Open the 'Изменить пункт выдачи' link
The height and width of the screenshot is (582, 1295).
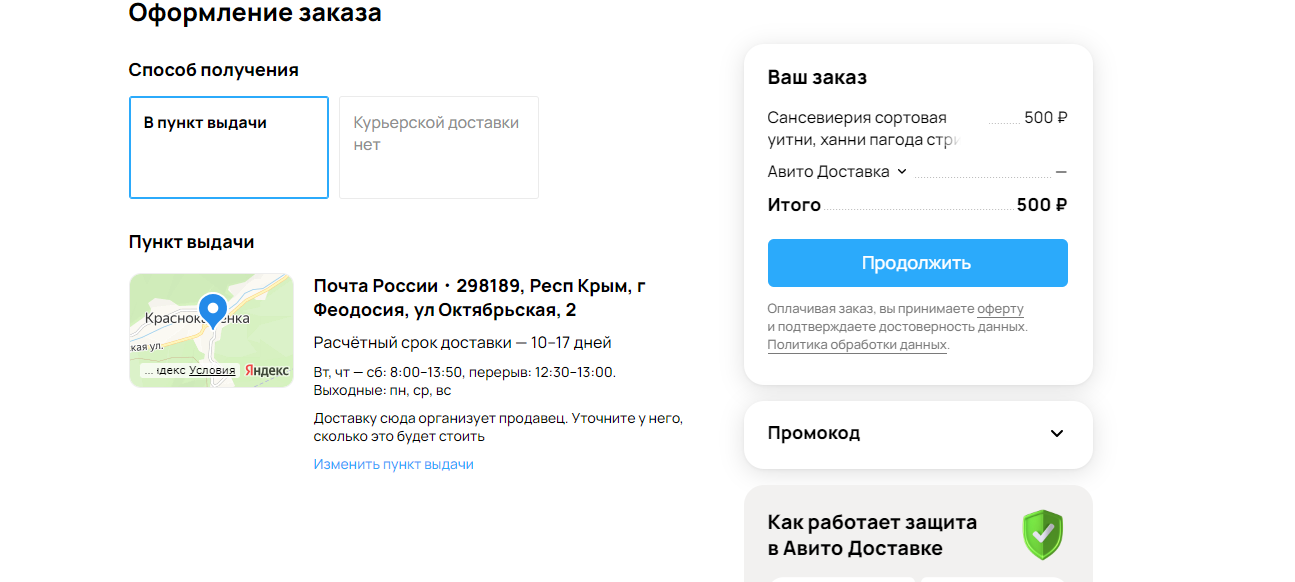coord(394,464)
